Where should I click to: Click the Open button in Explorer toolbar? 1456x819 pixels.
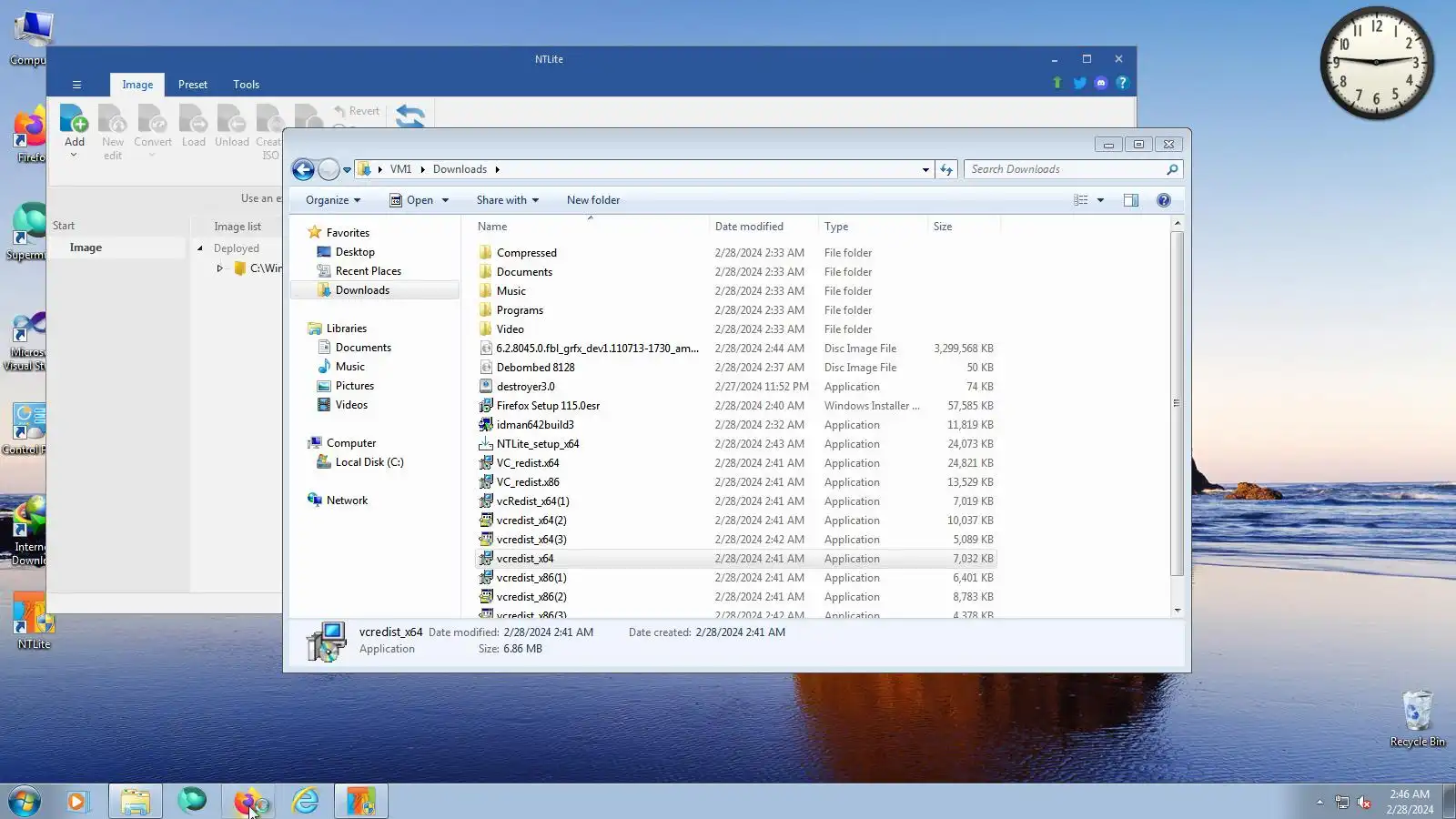[411, 200]
